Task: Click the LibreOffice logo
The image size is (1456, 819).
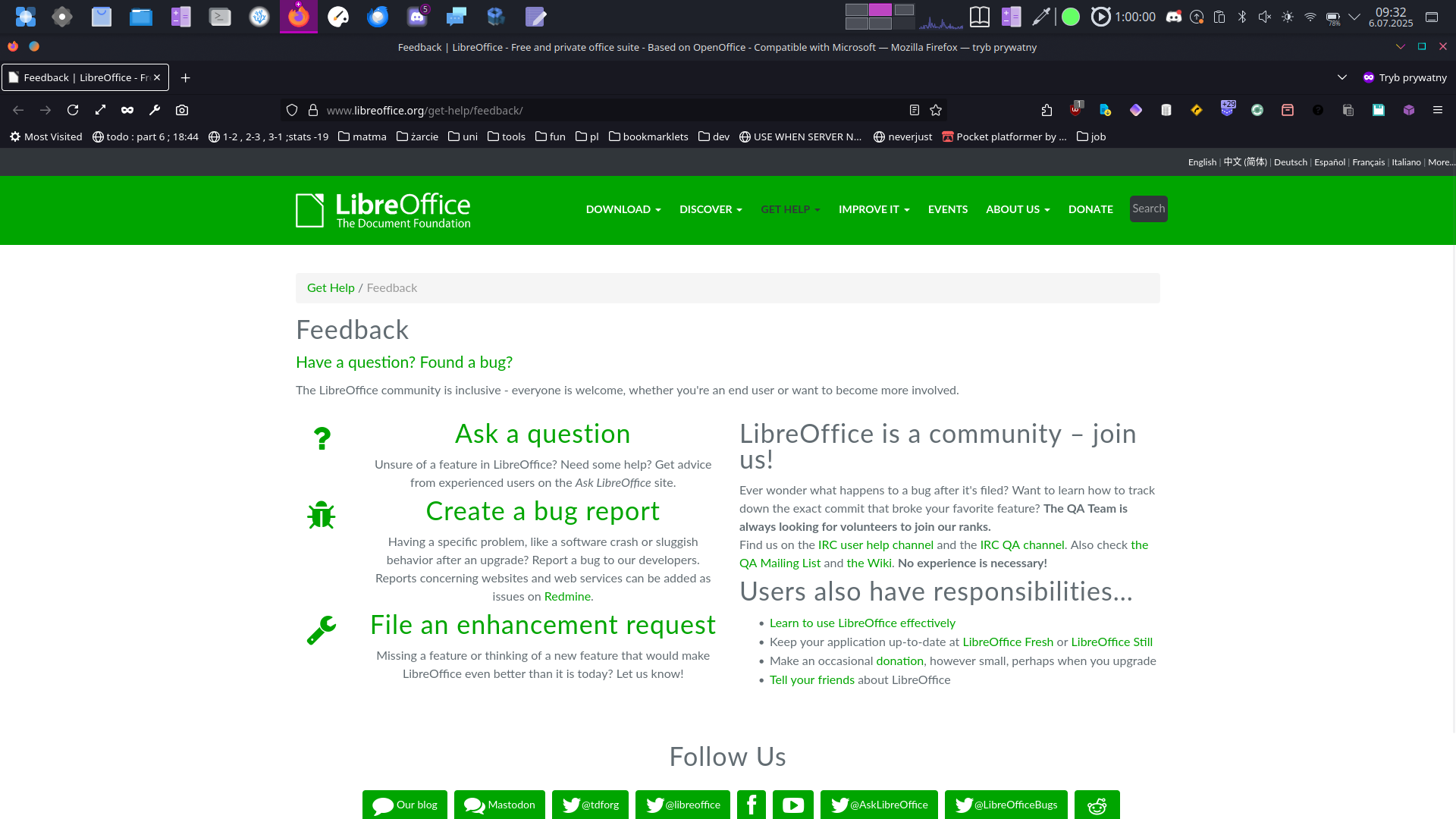Action: click(x=383, y=210)
